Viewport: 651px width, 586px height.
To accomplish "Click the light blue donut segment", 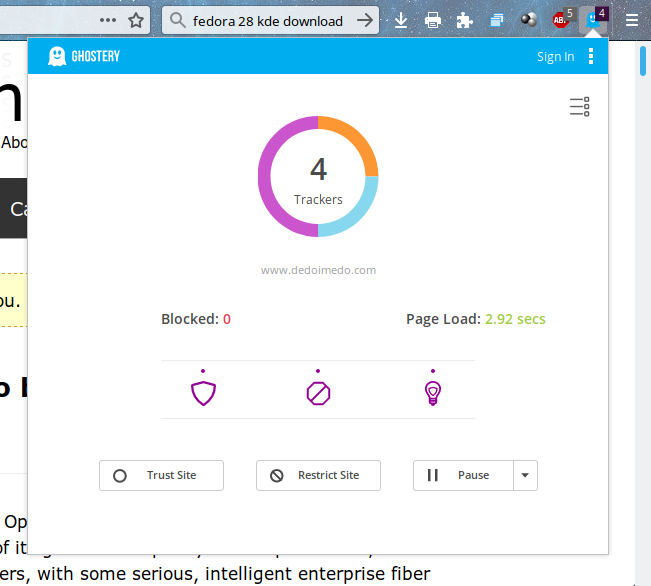I will (x=360, y=219).
